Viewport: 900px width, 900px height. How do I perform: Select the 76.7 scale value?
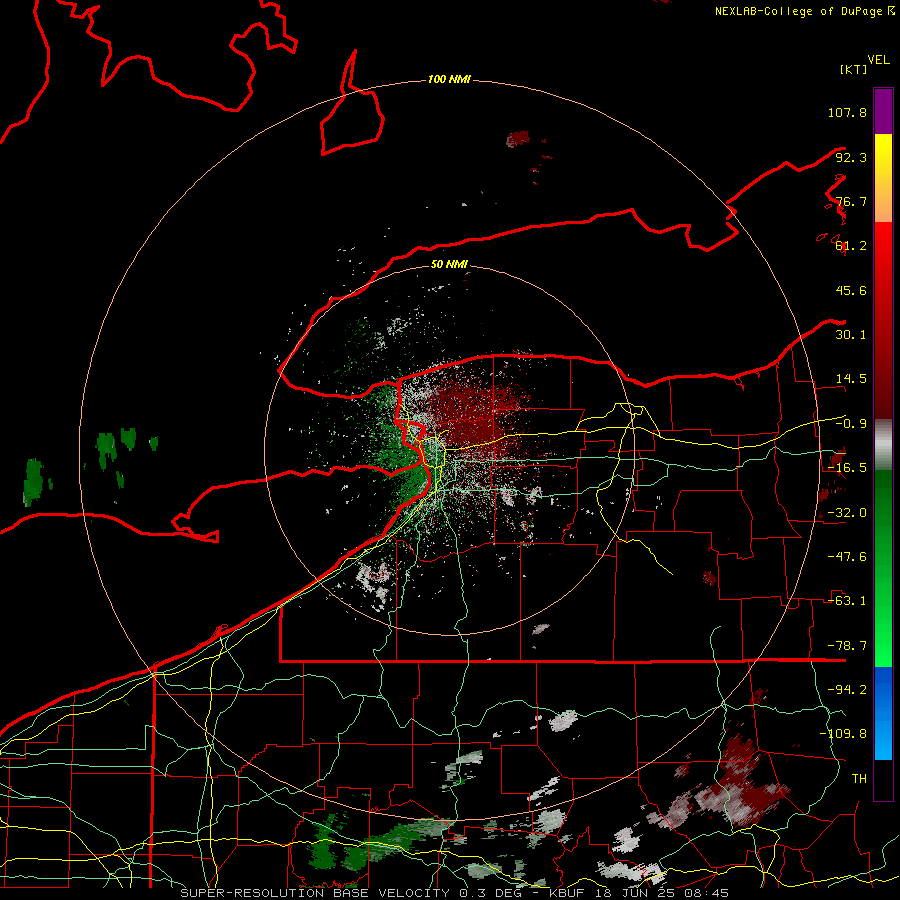851,201
